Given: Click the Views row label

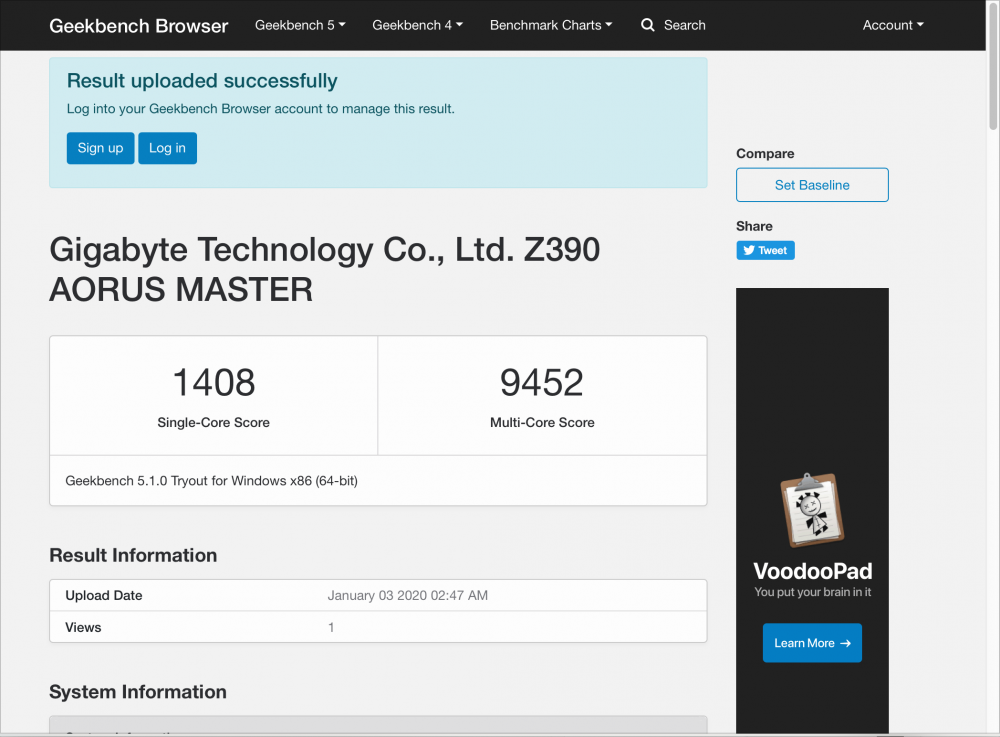Looking at the screenshot, I should click(83, 627).
